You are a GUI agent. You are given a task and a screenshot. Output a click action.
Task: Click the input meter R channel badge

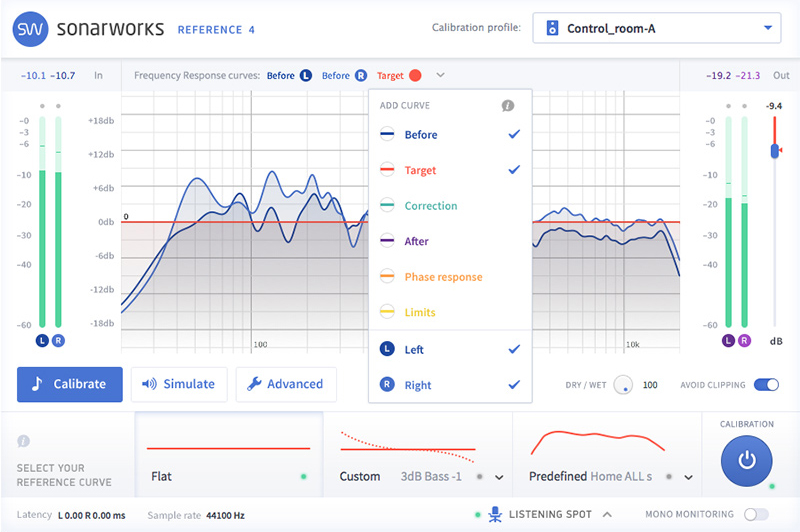[58, 340]
